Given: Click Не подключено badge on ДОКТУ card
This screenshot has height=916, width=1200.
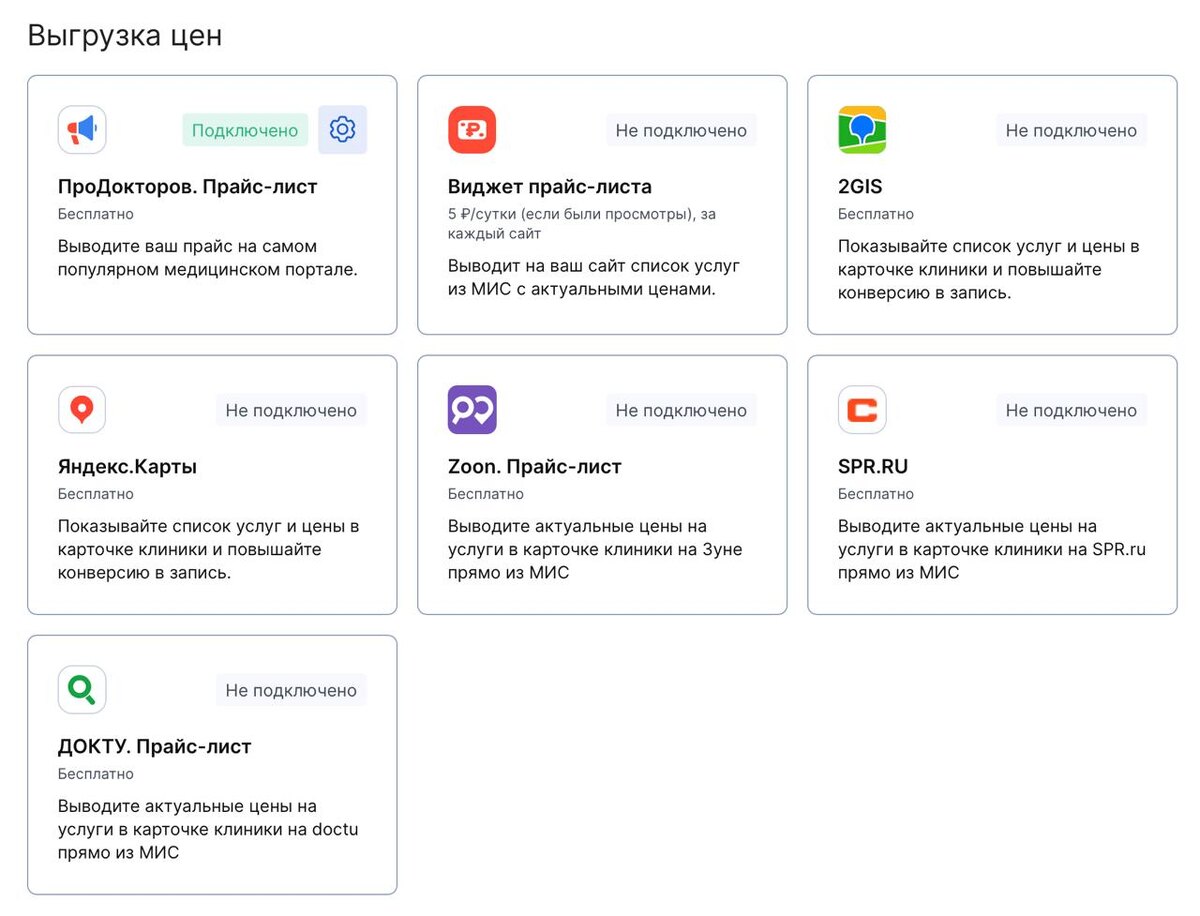Looking at the screenshot, I should [x=291, y=690].
